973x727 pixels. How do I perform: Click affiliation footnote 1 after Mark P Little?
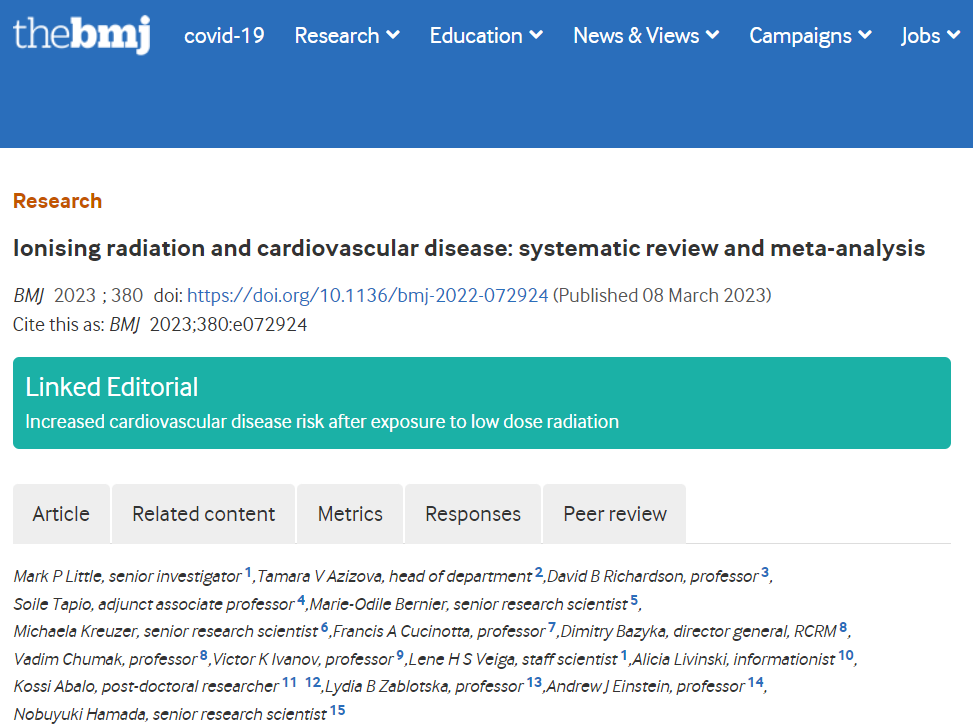248,572
